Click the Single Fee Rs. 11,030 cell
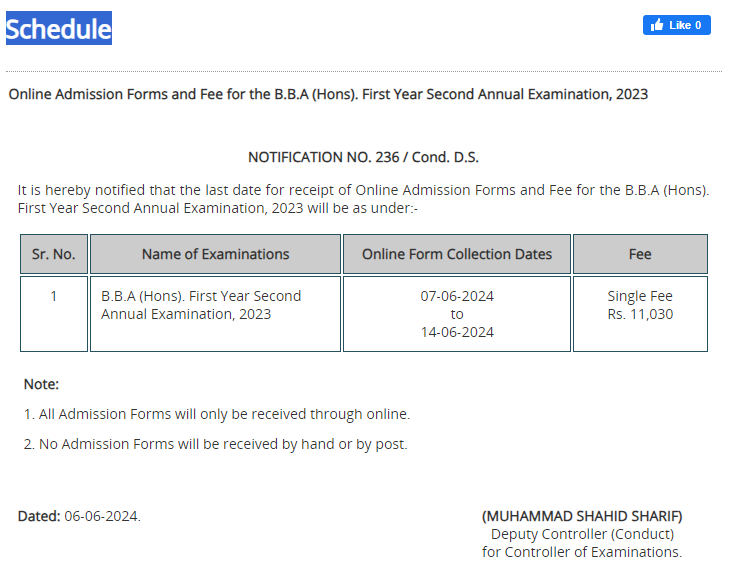755x575 pixels. 640,314
